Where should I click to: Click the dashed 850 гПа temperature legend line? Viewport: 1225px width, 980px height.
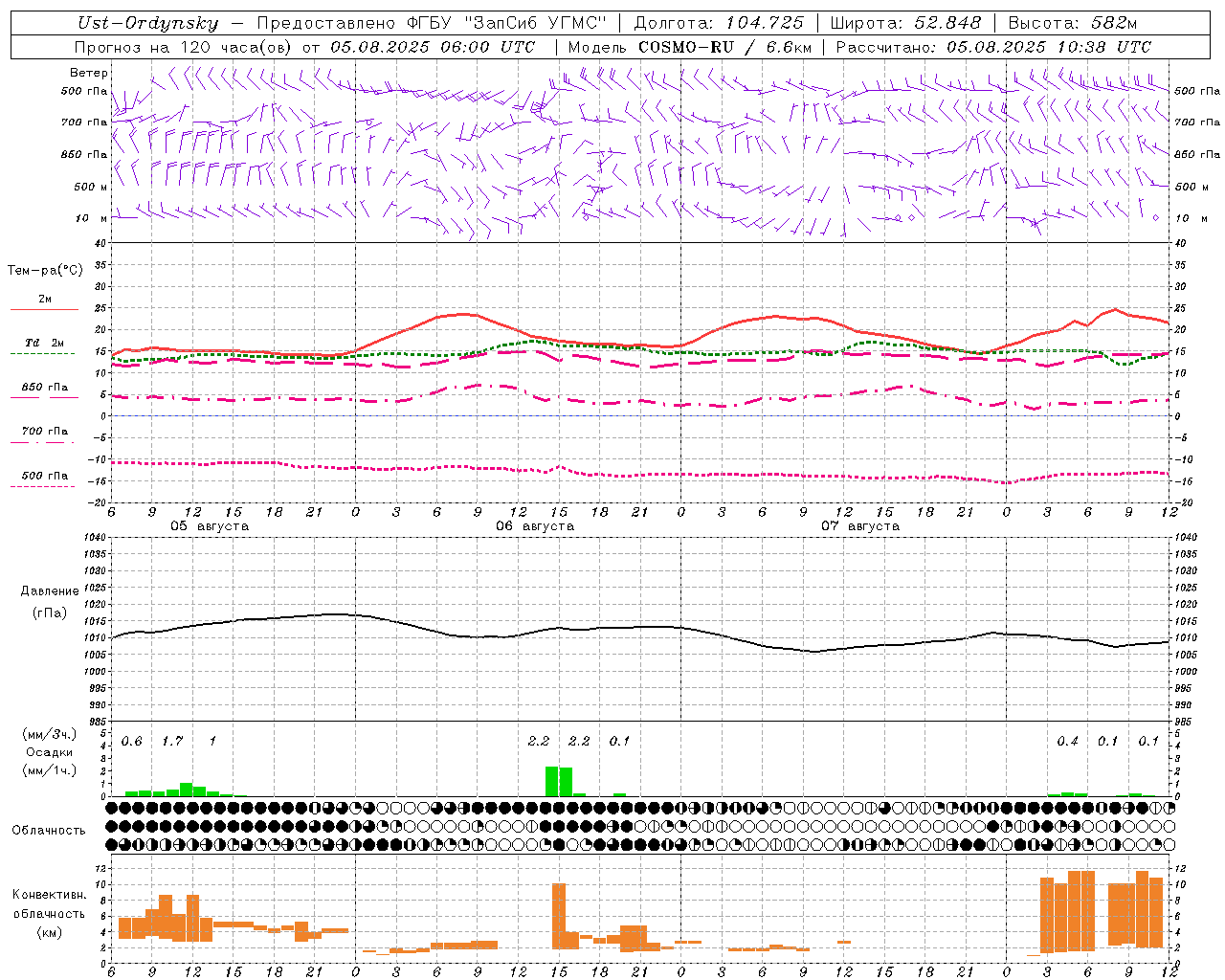pyautogui.click(x=42, y=397)
